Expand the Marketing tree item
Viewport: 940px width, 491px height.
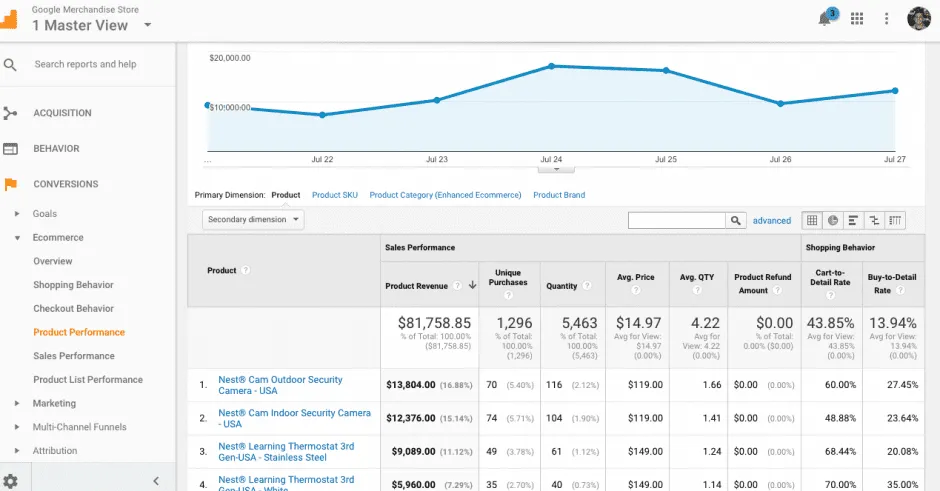[17, 403]
